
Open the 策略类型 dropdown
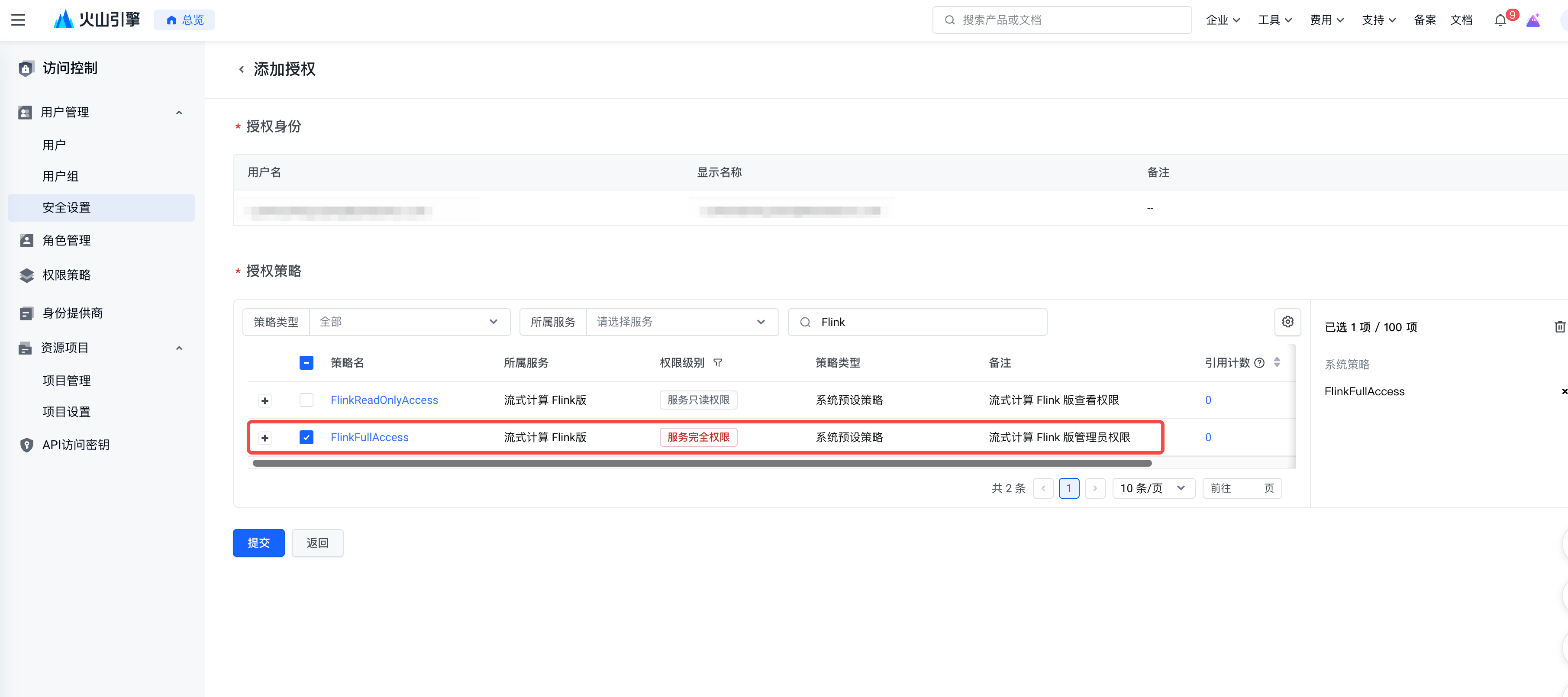[409, 322]
